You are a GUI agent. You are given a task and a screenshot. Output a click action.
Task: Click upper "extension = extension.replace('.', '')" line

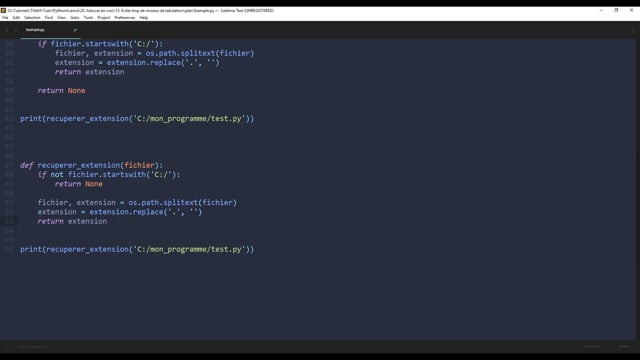click(x=137, y=62)
